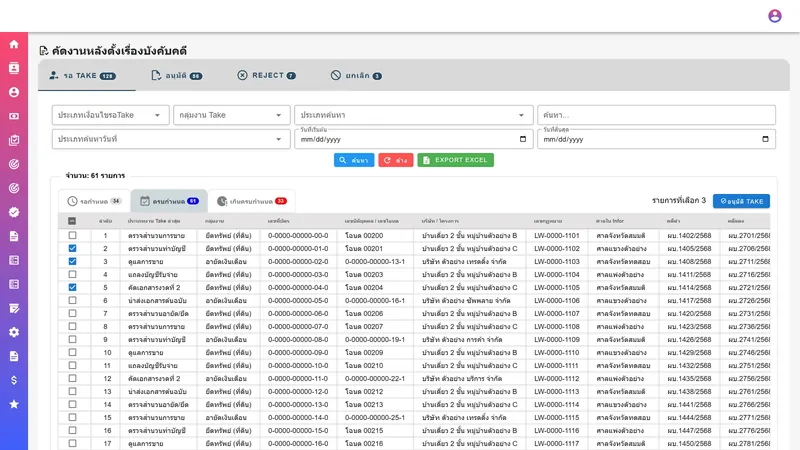Click the blue ค้นหา search button
800x450 pixels.
(x=354, y=160)
